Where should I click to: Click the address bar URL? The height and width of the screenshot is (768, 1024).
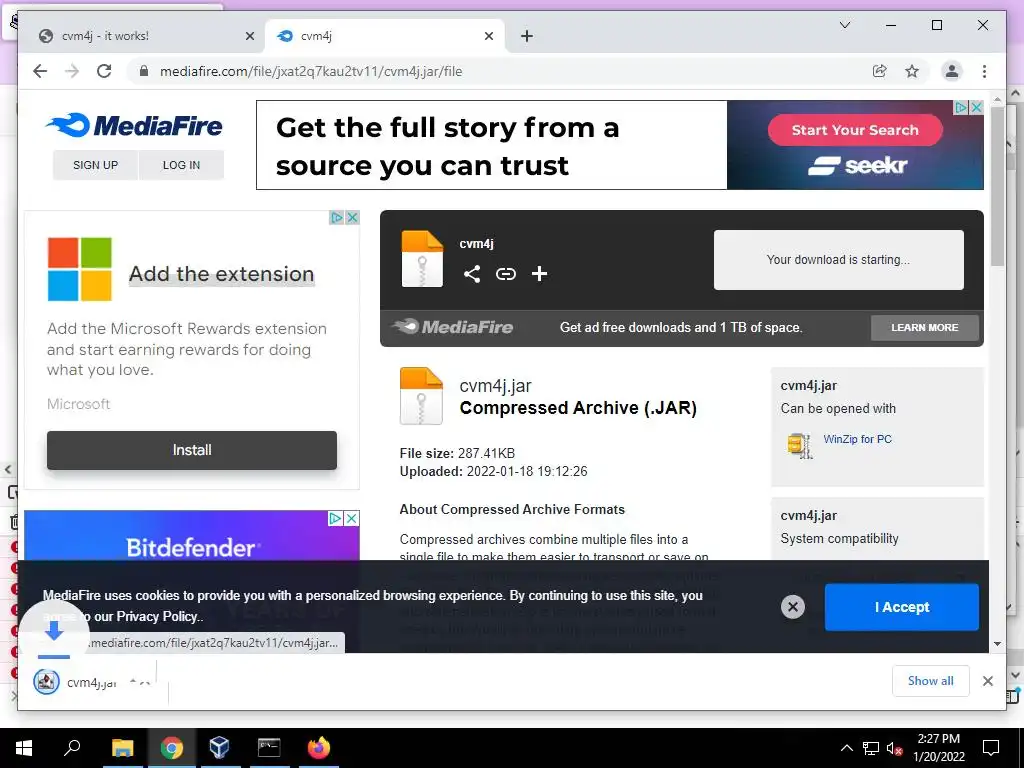coord(311,71)
